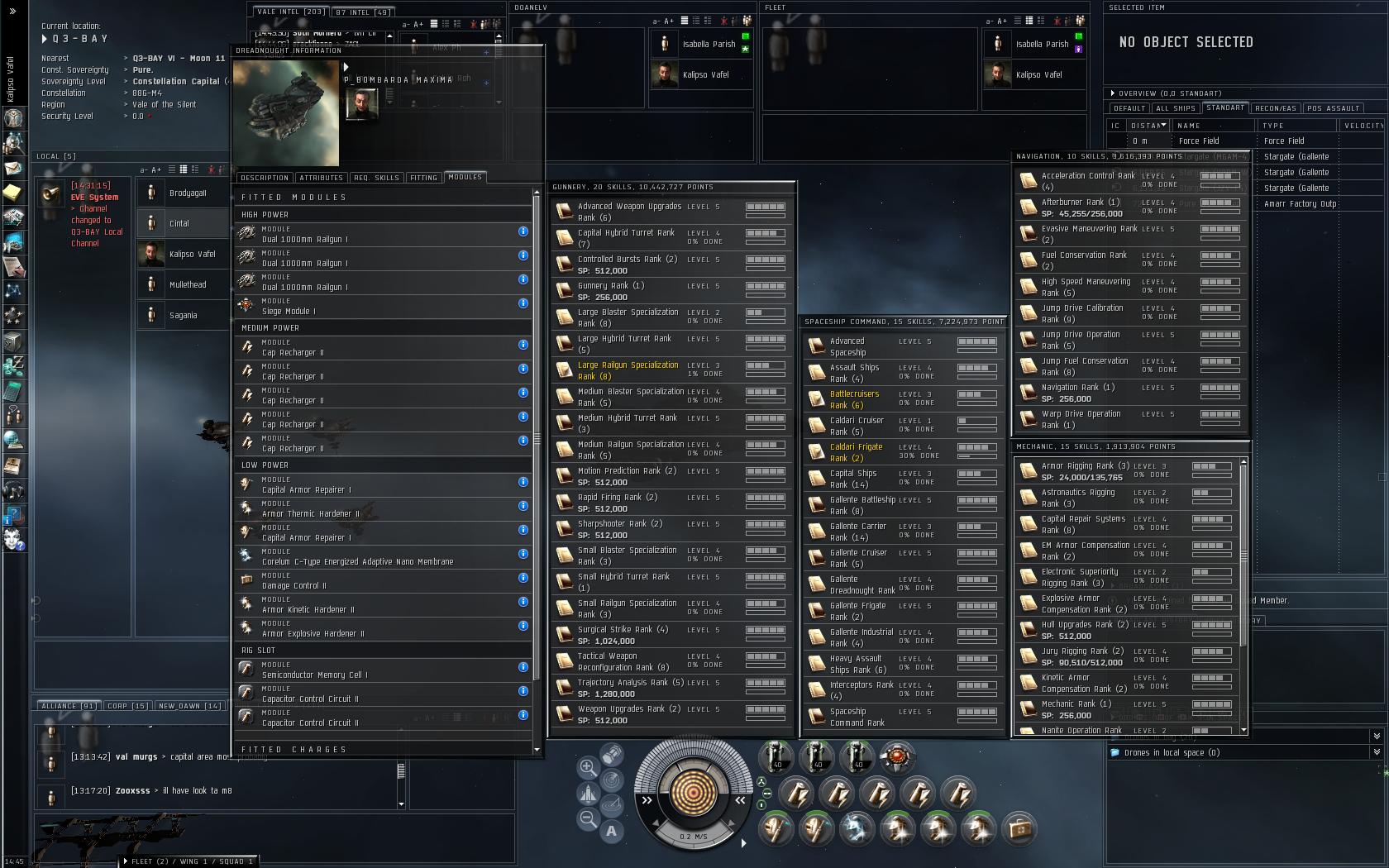Open the character sheet icon in sidebar
The image size is (1389, 868).
pos(13,117)
